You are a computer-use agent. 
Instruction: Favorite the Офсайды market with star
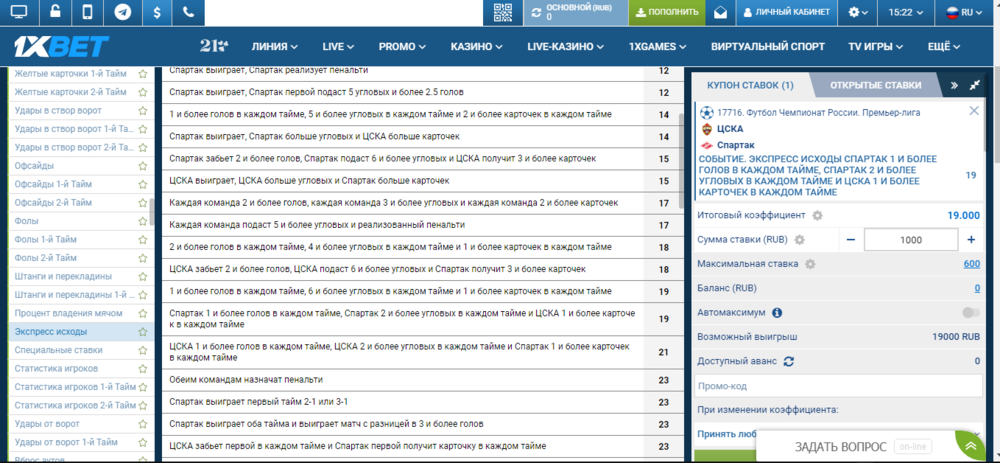(143, 166)
